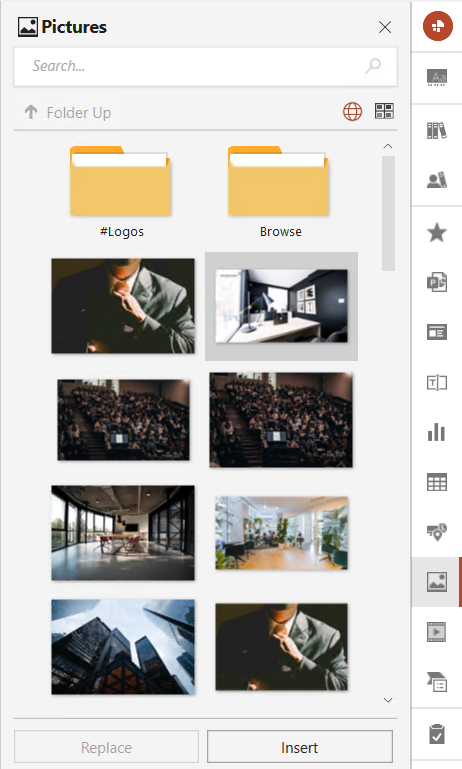The height and width of the screenshot is (769, 462).
Task: Open the #Logos folder
Action: click(121, 192)
